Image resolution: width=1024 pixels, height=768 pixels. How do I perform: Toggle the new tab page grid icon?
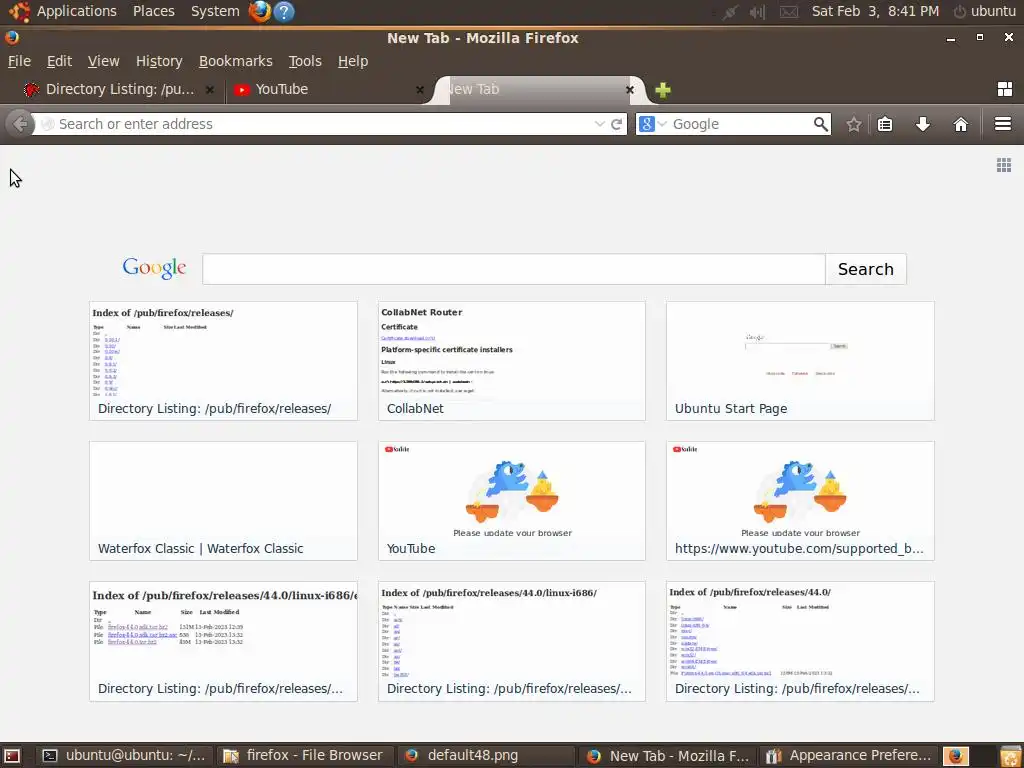(1004, 165)
